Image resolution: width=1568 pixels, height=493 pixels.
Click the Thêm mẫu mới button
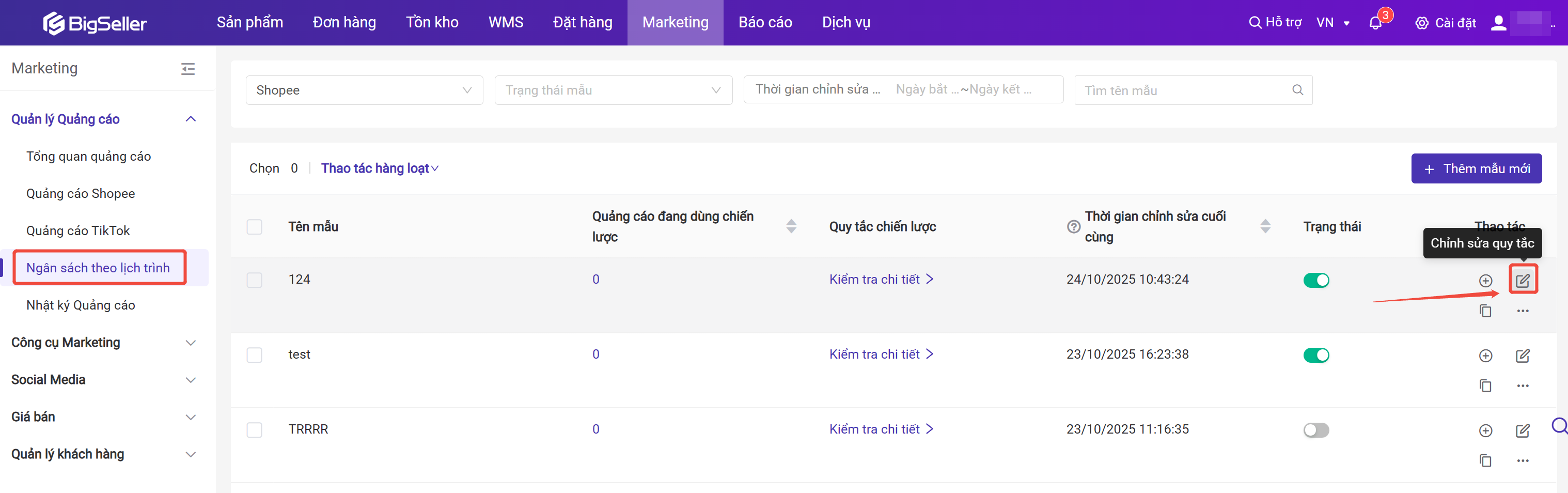click(1476, 169)
